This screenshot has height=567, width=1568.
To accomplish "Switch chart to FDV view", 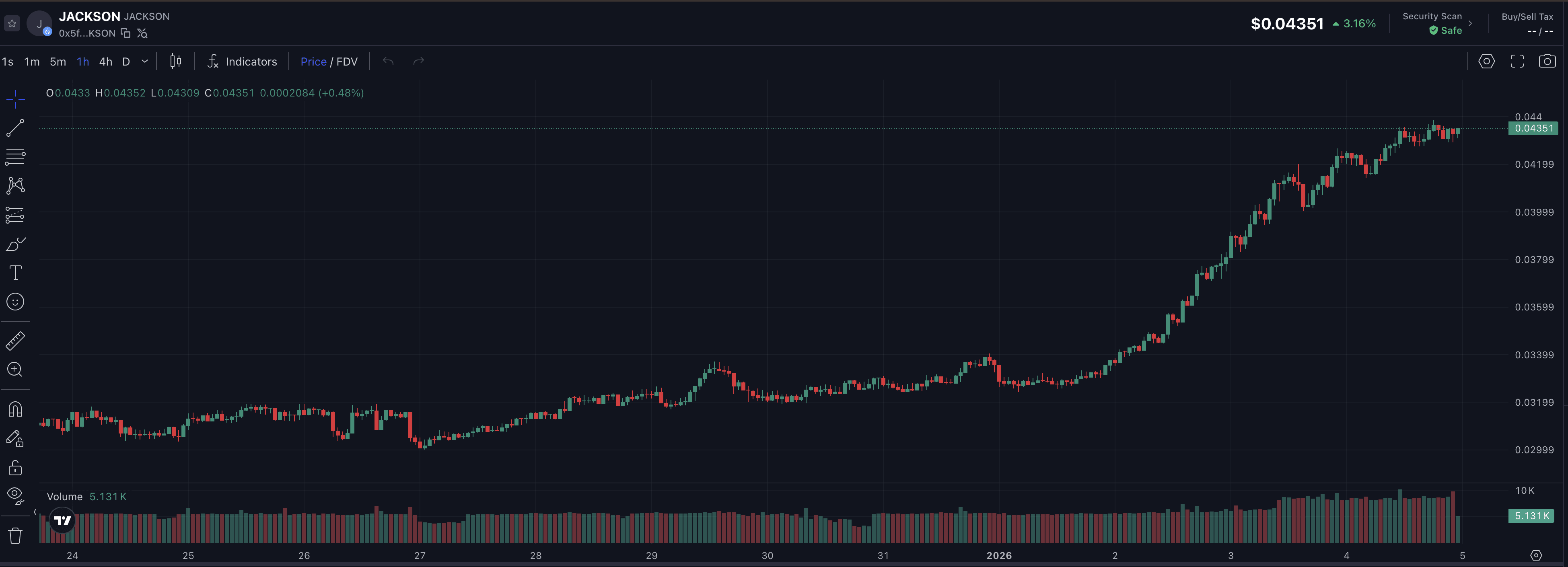I will 347,62.
